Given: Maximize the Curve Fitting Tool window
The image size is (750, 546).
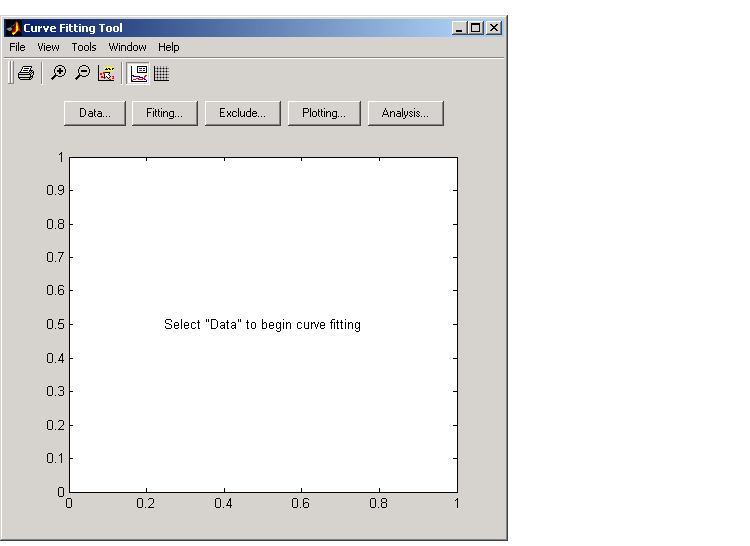Looking at the screenshot, I should click(x=475, y=28).
